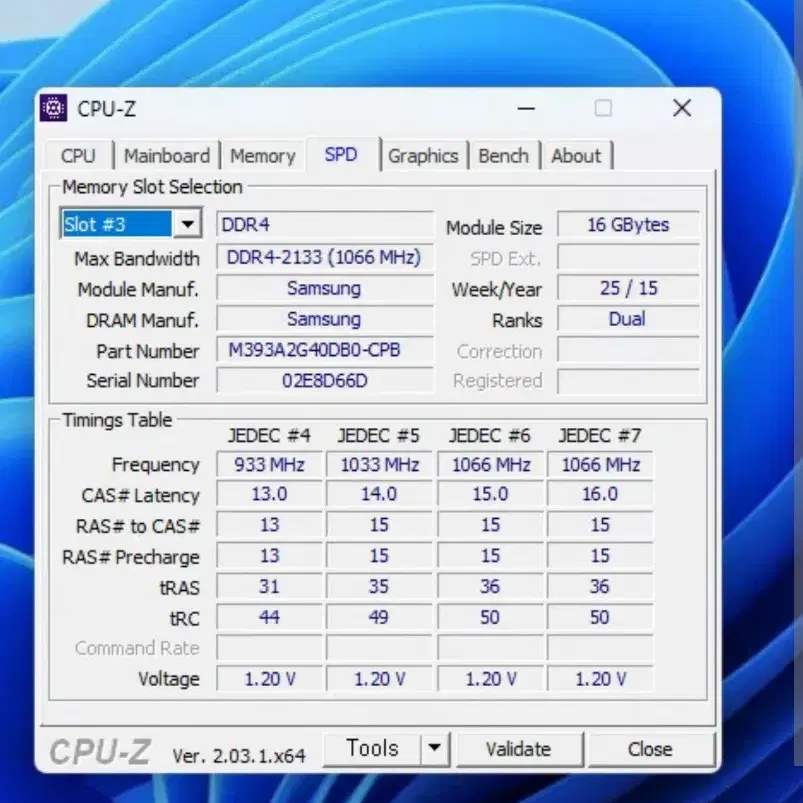The width and height of the screenshot is (803, 803).
Task: Click CAS# Latency 15.0 cell
Action: [491, 494]
